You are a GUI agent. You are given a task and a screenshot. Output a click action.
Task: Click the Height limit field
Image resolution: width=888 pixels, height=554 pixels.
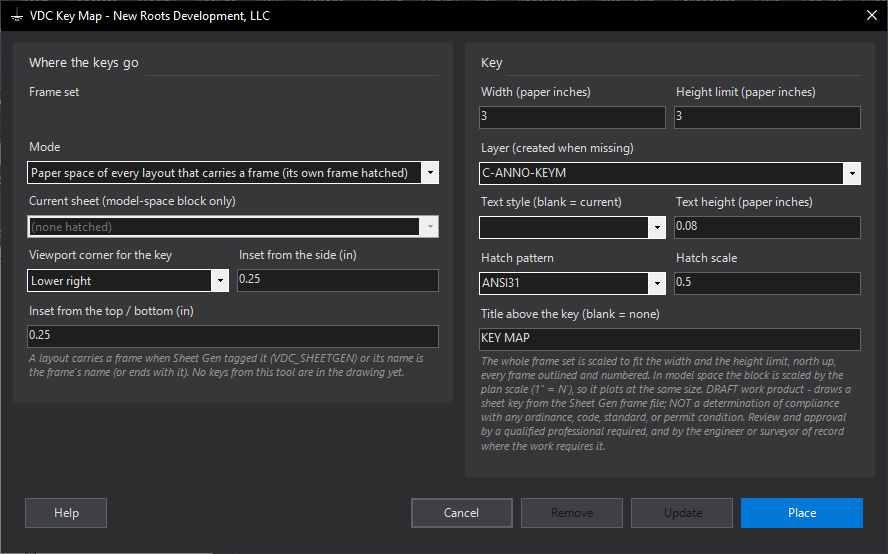click(x=767, y=117)
